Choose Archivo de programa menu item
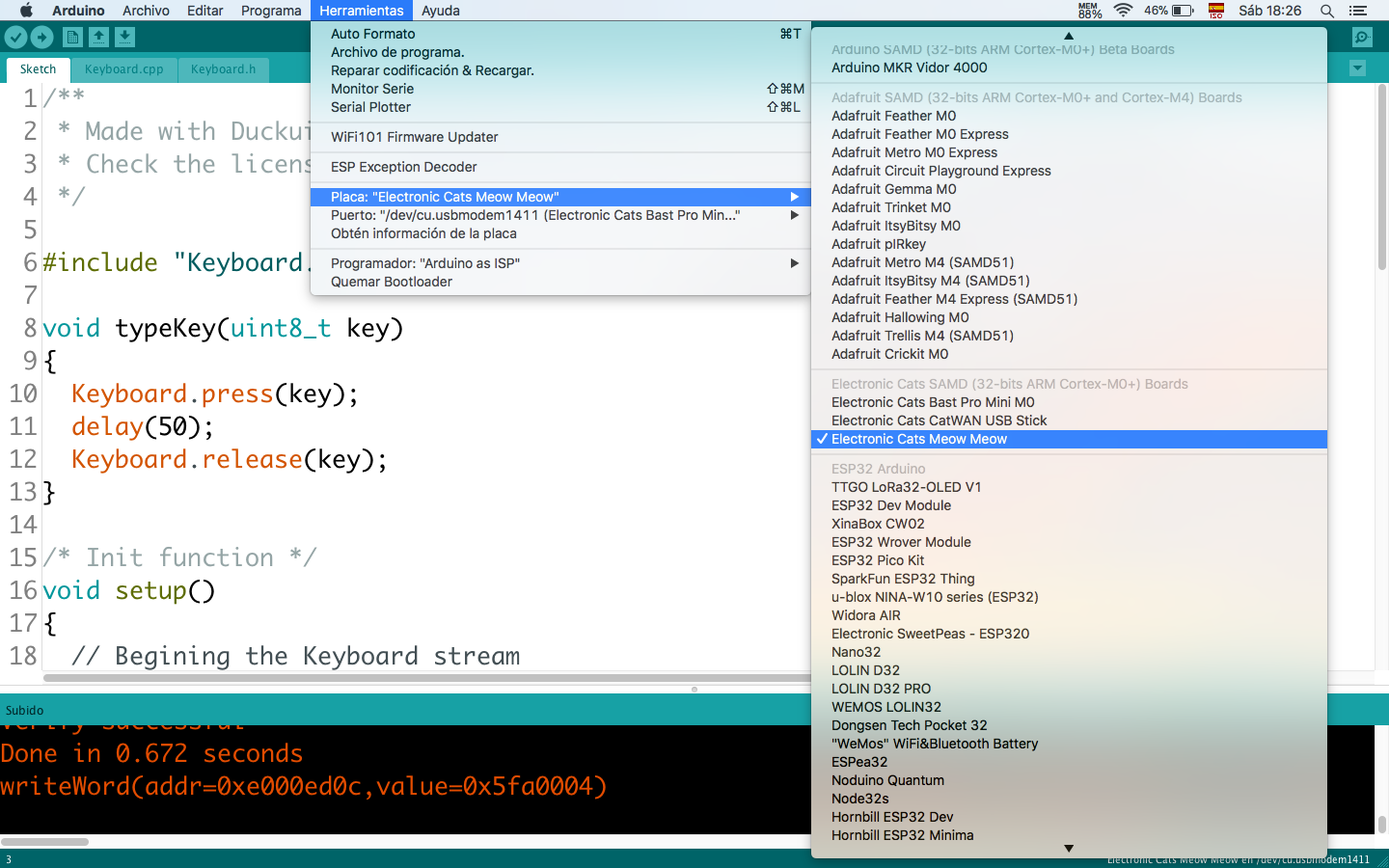 [x=560, y=52]
